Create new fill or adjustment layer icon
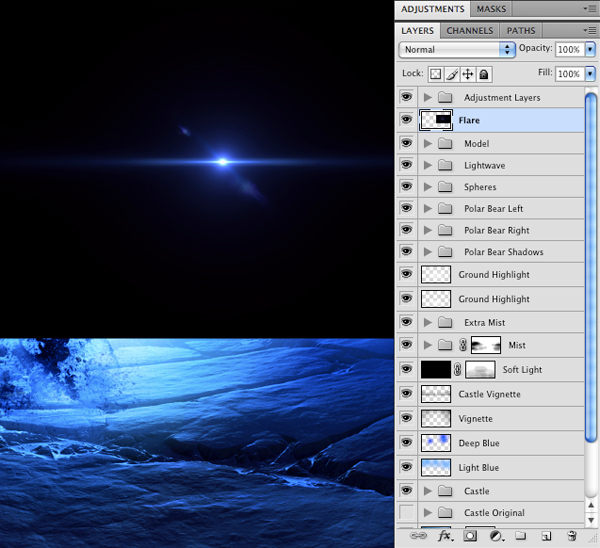This screenshot has width=600, height=548. click(496, 536)
